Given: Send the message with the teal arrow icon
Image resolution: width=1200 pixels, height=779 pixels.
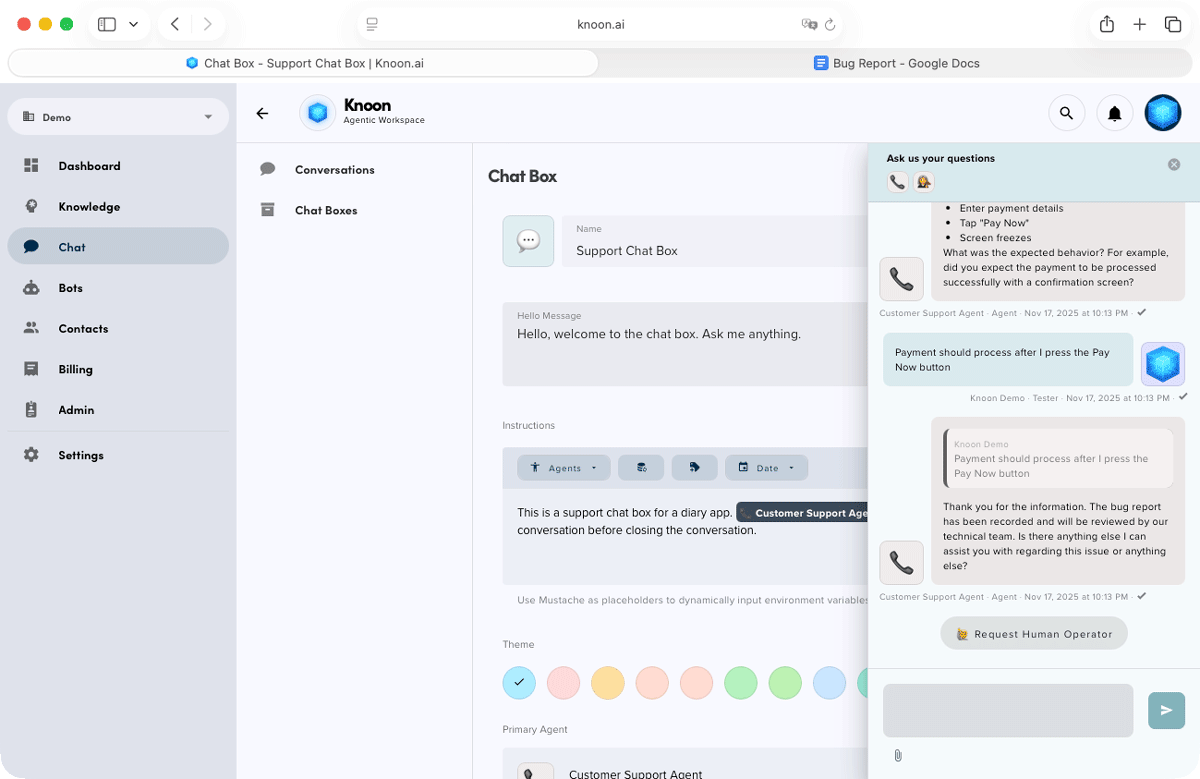Looking at the screenshot, I should click(x=1166, y=710).
